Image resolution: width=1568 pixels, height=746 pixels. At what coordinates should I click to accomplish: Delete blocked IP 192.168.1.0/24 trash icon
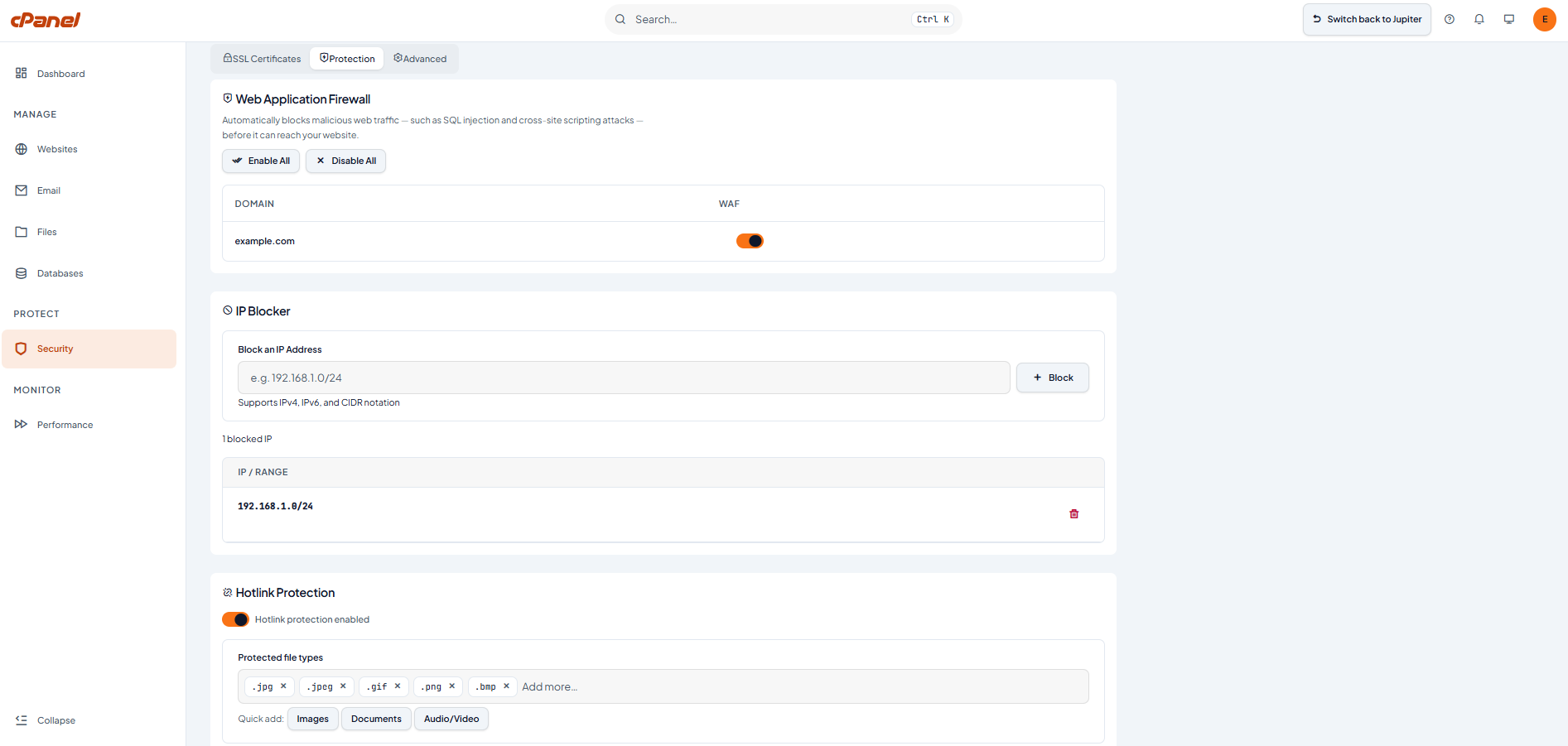click(1074, 514)
